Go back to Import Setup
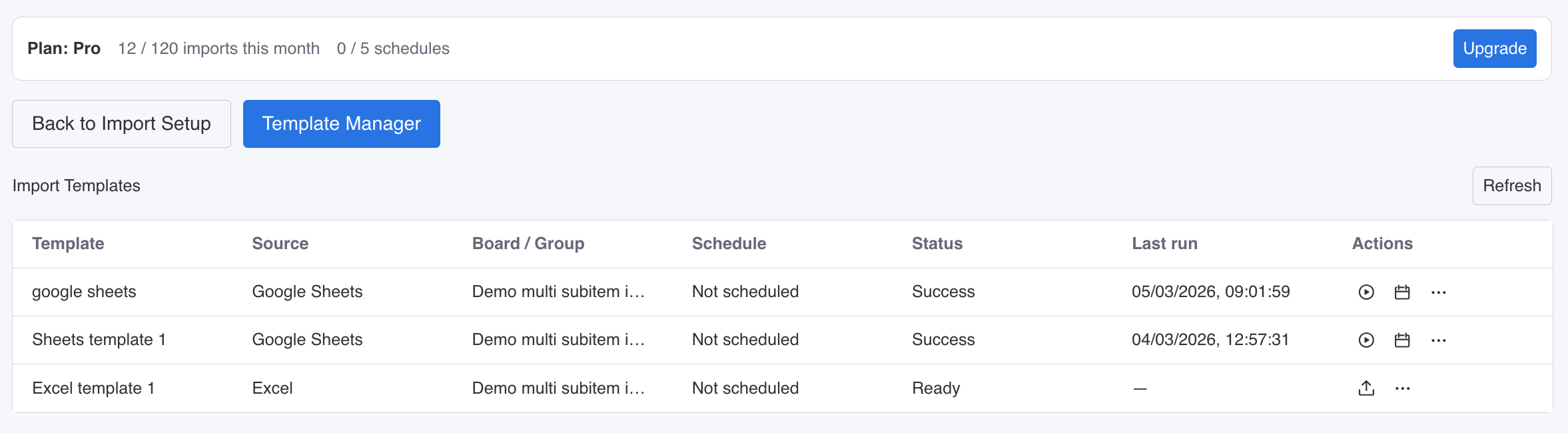This screenshot has width=1568, height=433. pos(121,124)
